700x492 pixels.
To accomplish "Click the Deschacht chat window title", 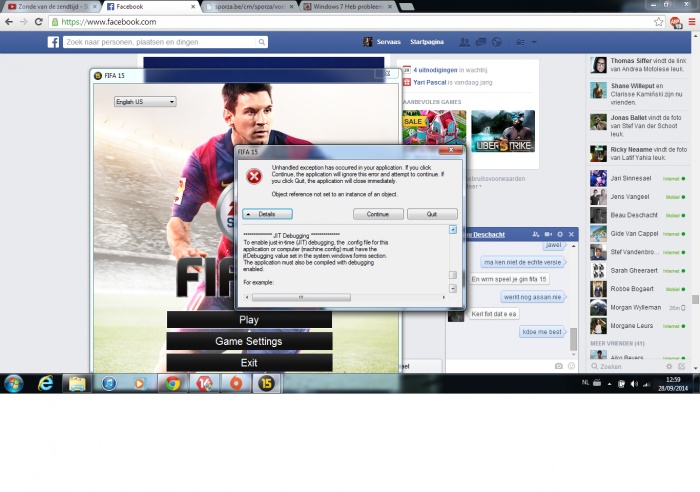I will pyautogui.click(x=486, y=234).
